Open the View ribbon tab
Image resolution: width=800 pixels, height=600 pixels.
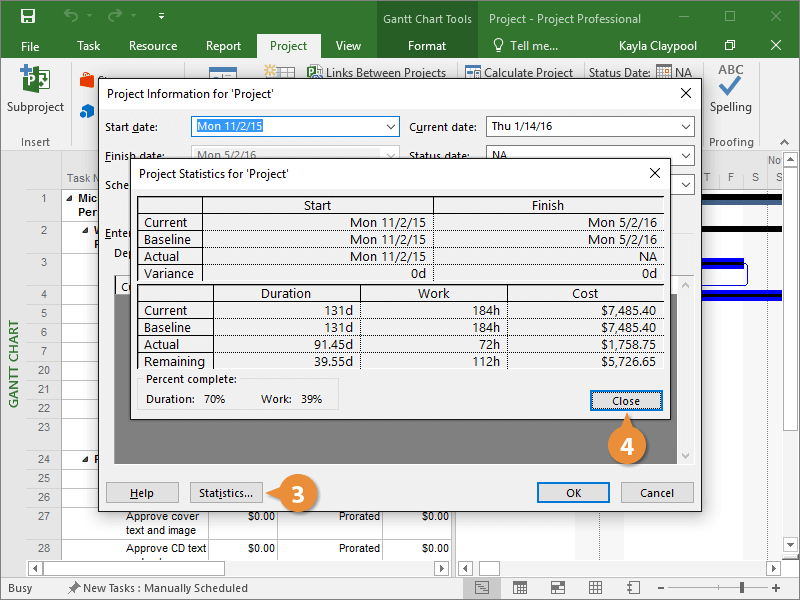point(348,46)
